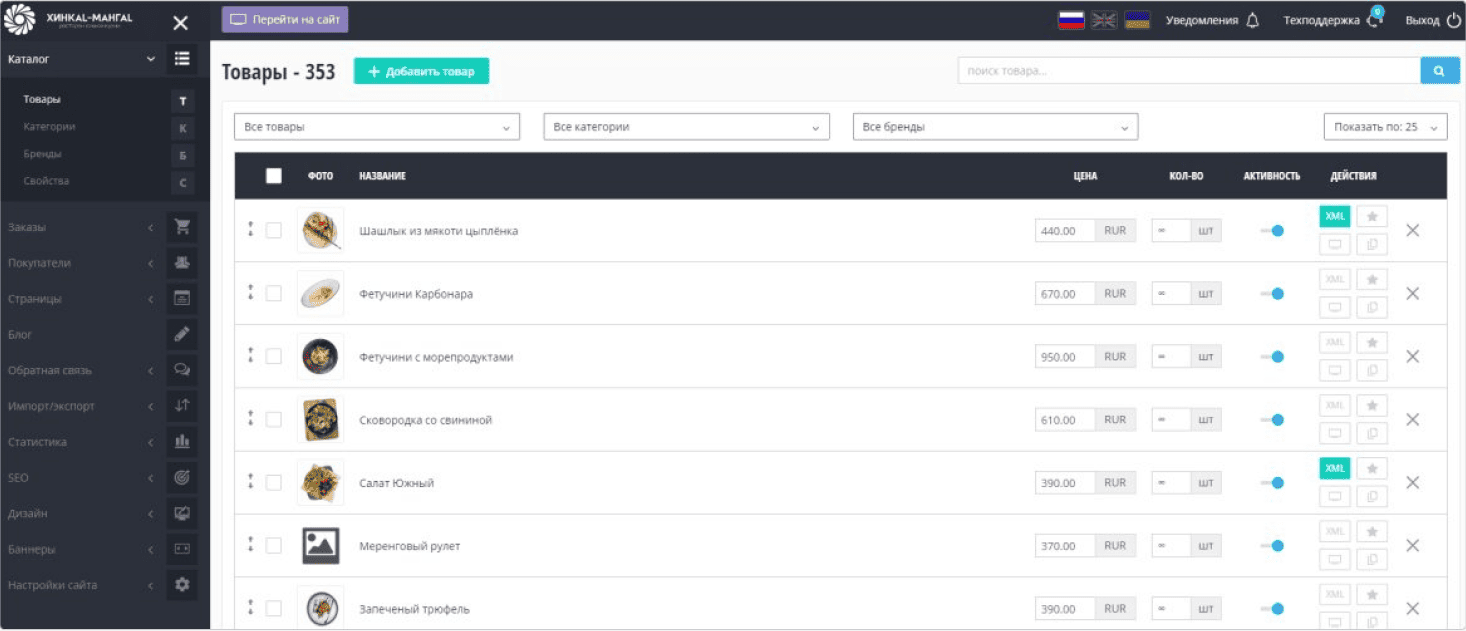Expand the Показать по: 25 dropdown
The height and width of the screenshot is (631, 1466).
tap(1384, 127)
